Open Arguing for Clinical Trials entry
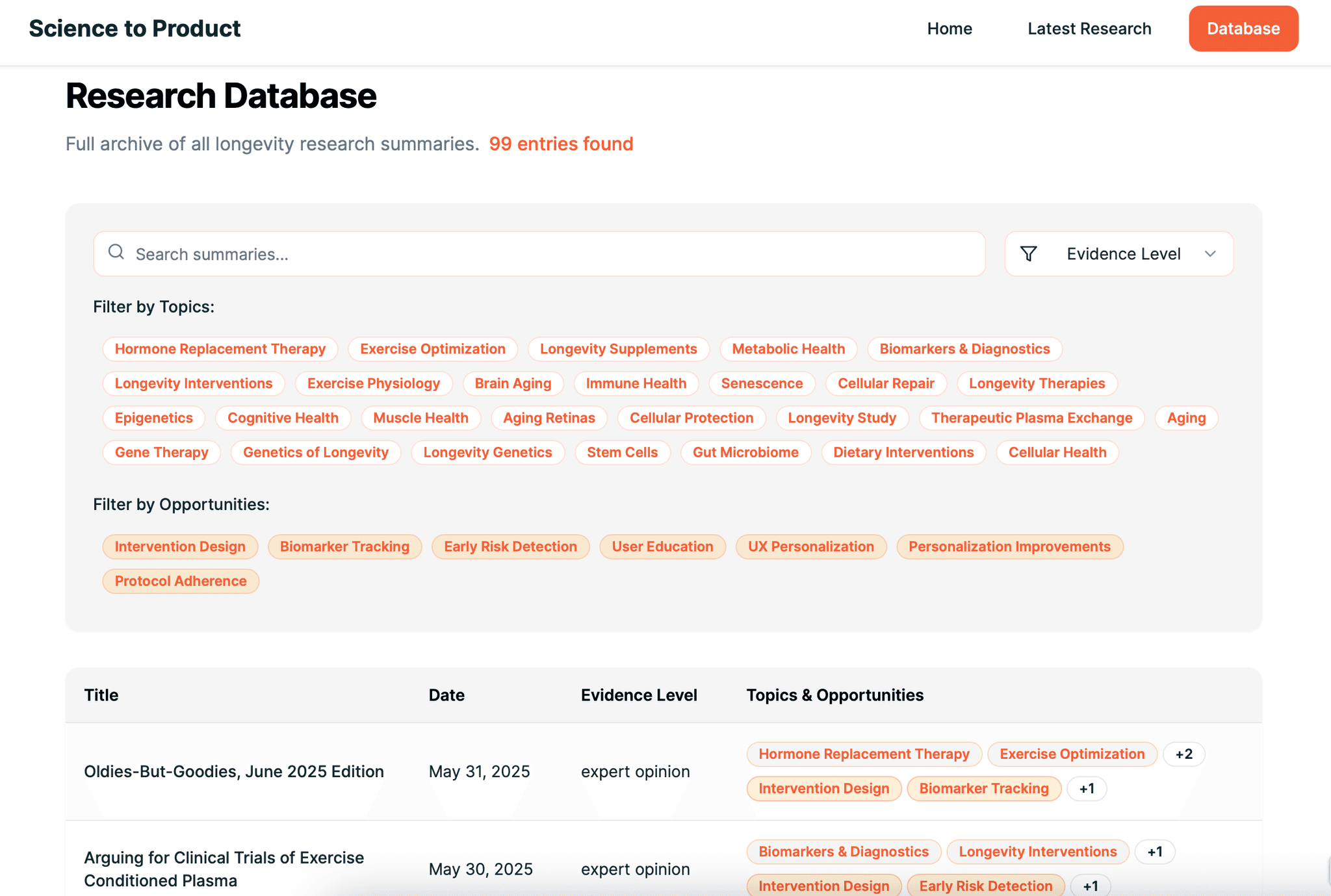This screenshot has width=1331, height=896. pyautogui.click(x=224, y=869)
